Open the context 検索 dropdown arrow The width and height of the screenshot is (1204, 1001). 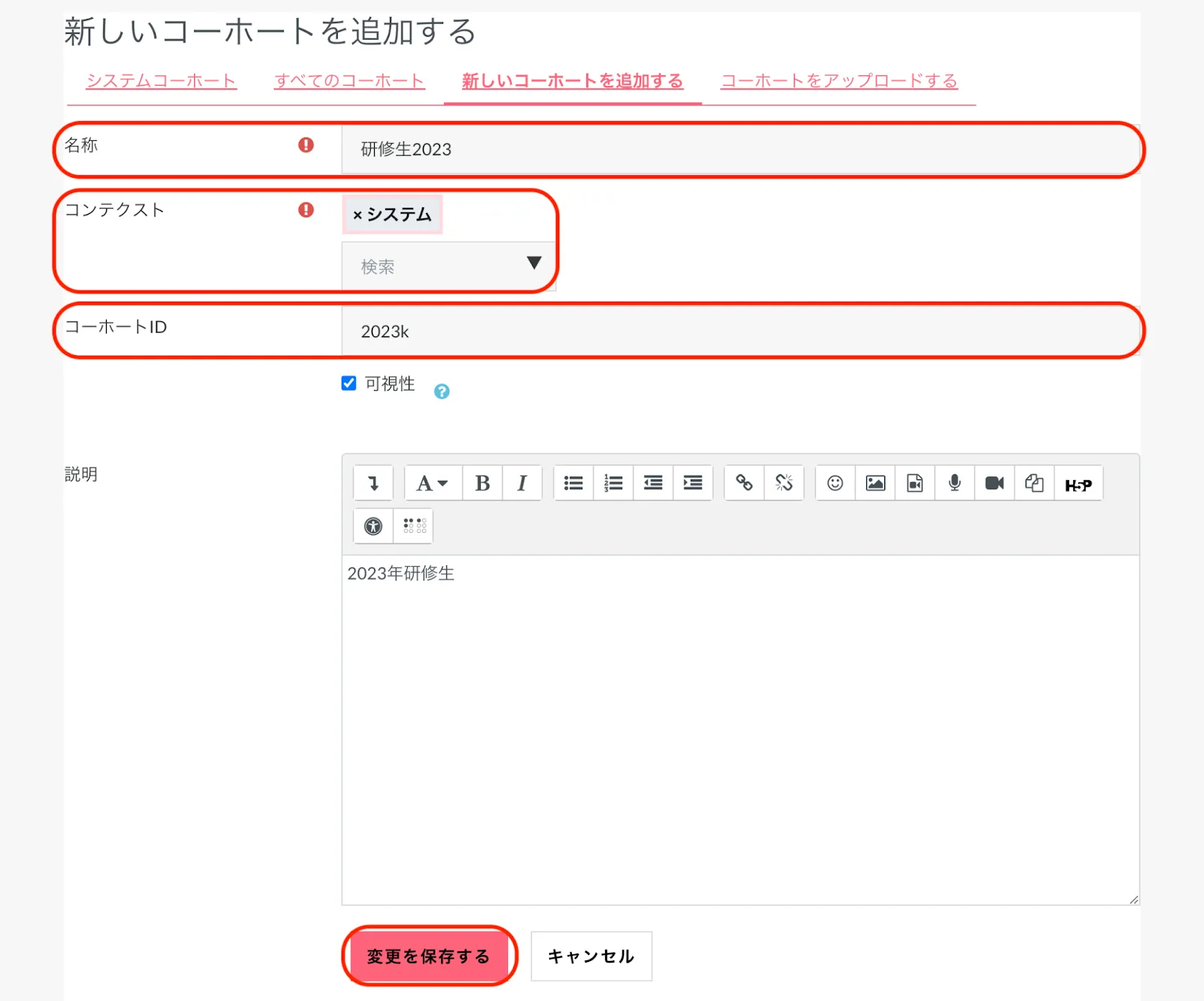534,263
